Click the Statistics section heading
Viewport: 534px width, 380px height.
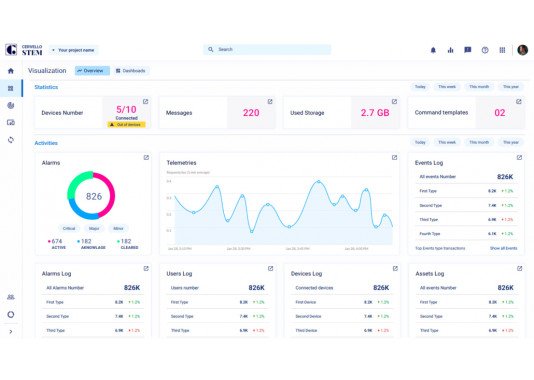(x=46, y=87)
